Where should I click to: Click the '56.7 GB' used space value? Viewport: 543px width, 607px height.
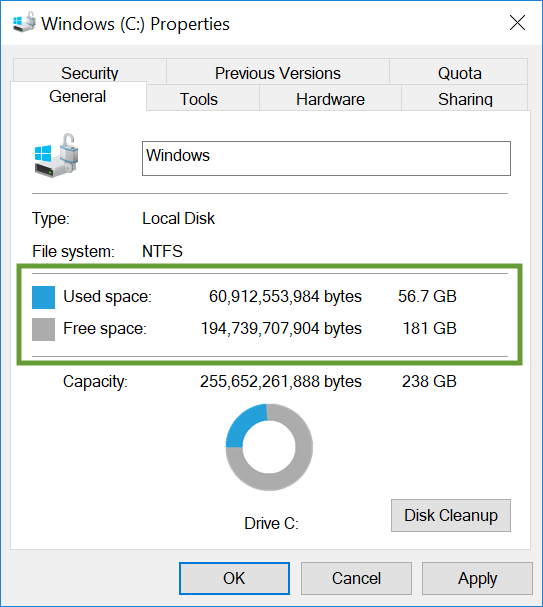[x=427, y=297]
